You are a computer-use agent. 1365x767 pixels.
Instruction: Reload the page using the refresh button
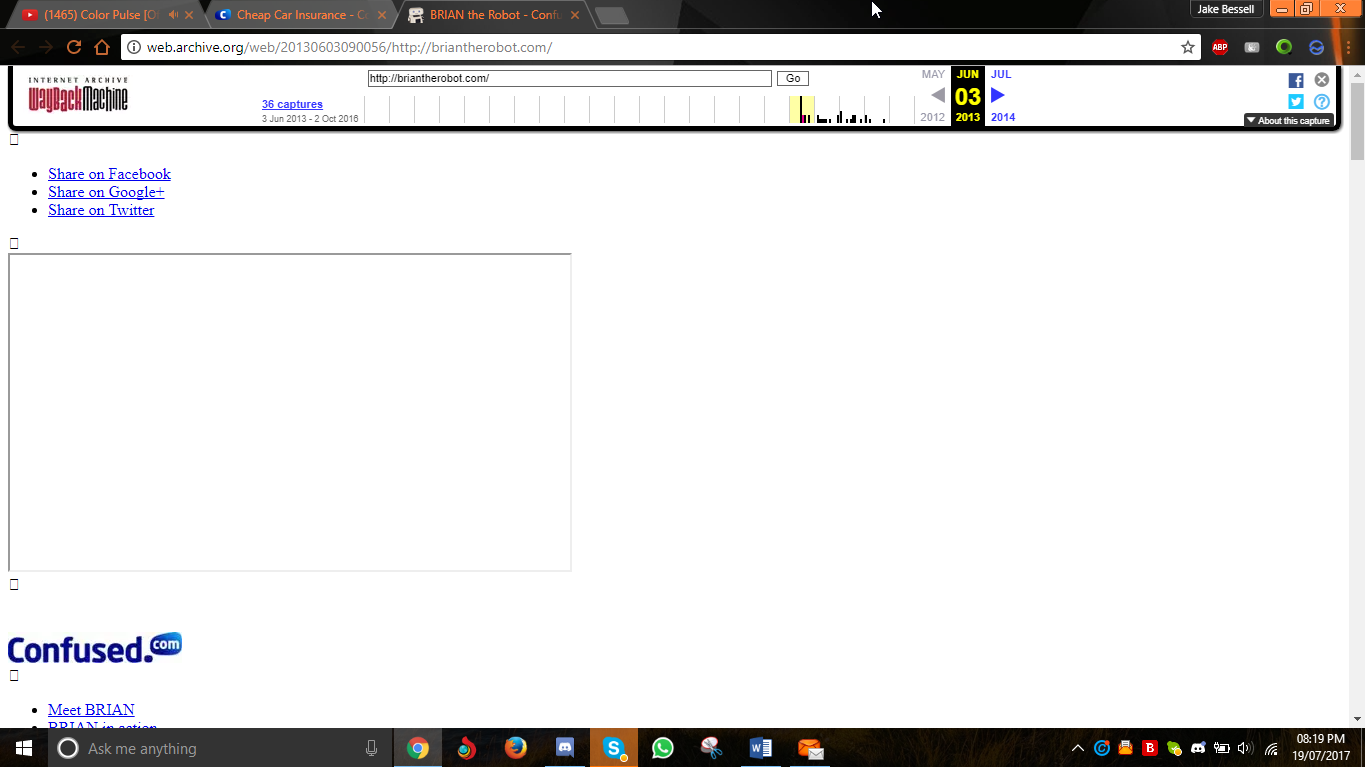[73, 47]
